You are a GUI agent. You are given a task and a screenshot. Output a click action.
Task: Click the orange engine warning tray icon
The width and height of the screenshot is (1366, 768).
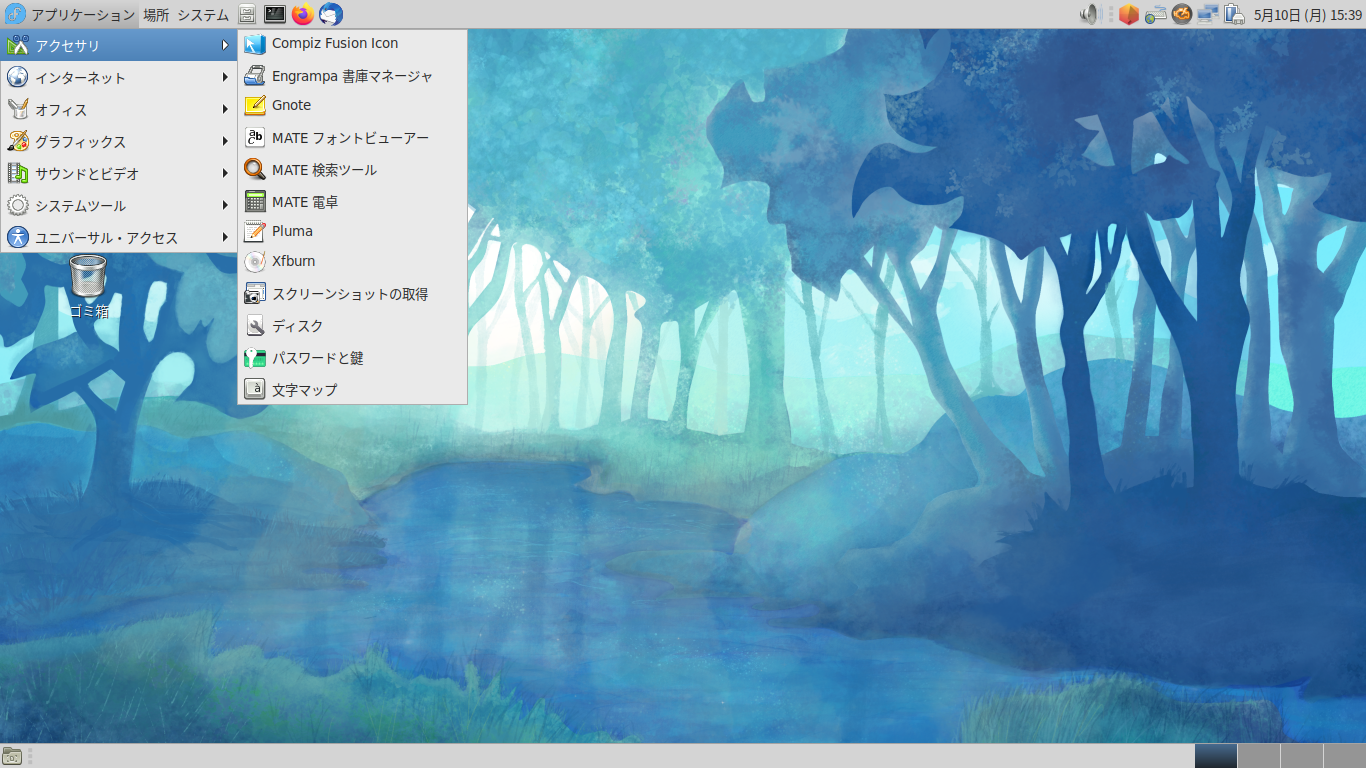click(x=1182, y=14)
